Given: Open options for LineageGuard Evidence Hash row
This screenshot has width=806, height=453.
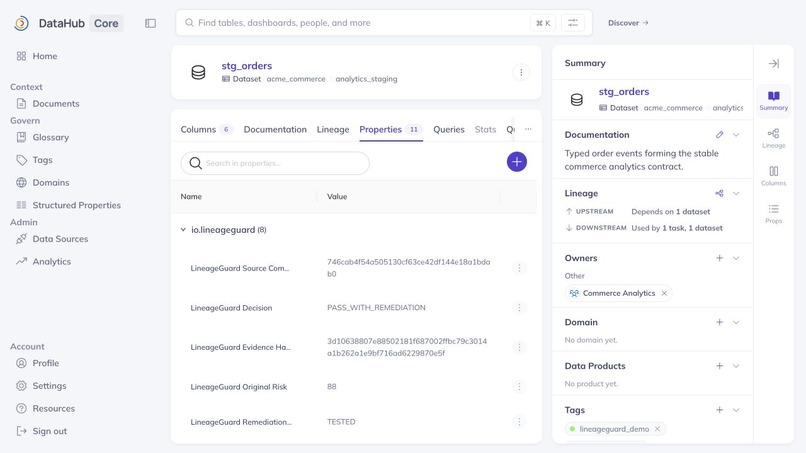Looking at the screenshot, I should [519, 347].
